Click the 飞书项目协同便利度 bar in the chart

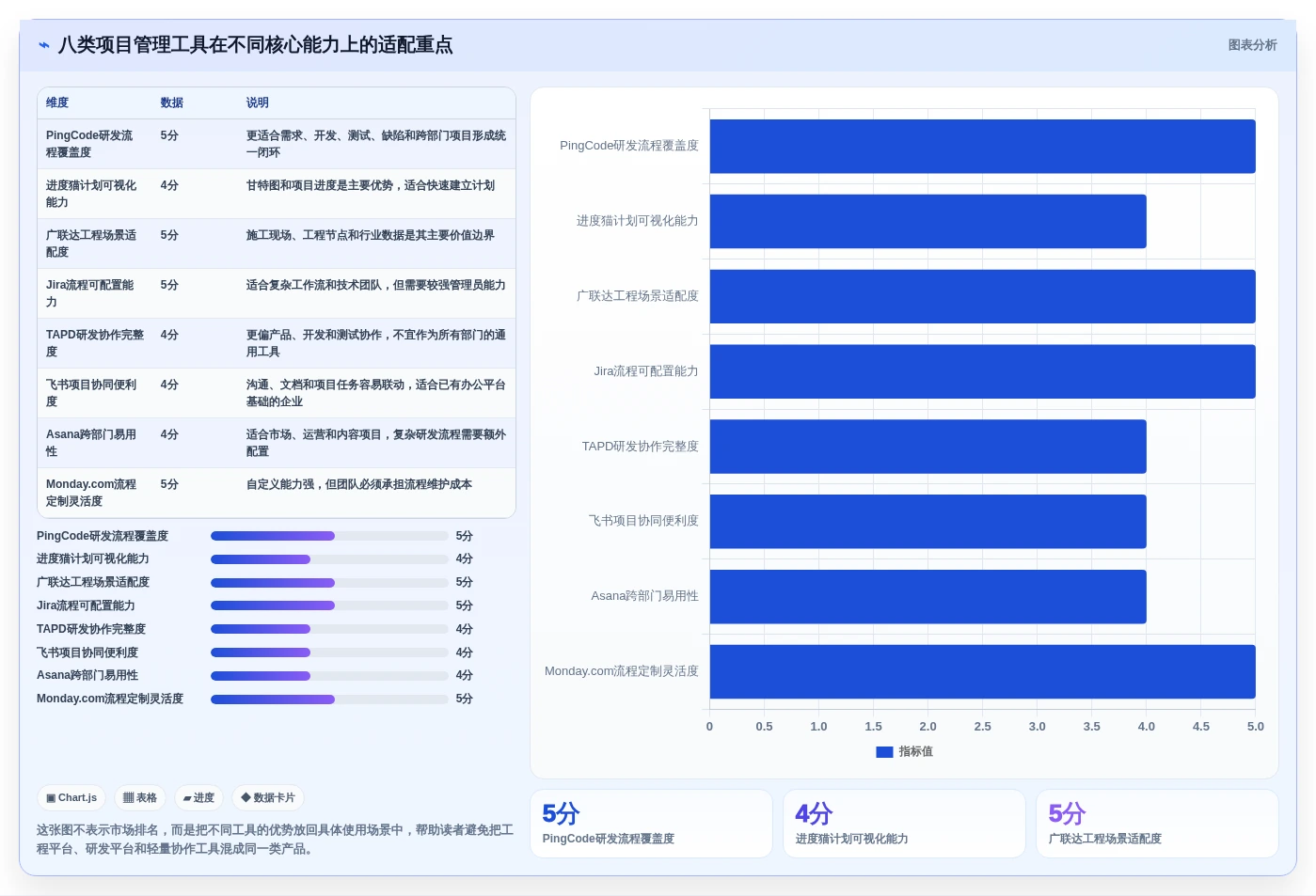[x=928, y=522]
